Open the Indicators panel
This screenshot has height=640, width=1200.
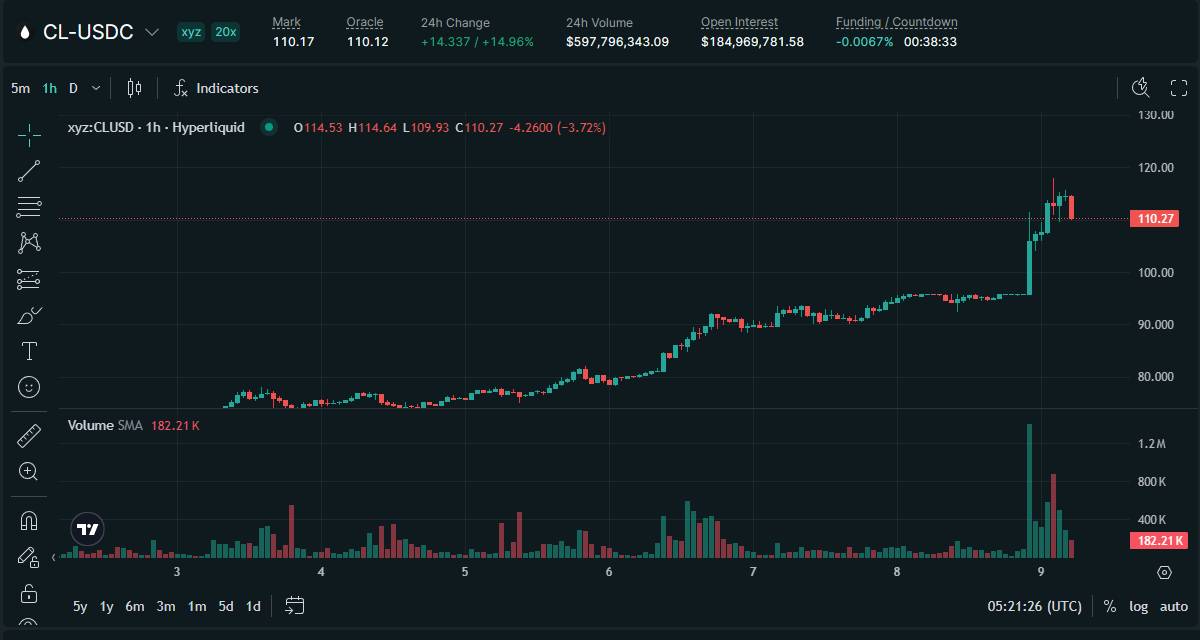(x=216, y=88)
